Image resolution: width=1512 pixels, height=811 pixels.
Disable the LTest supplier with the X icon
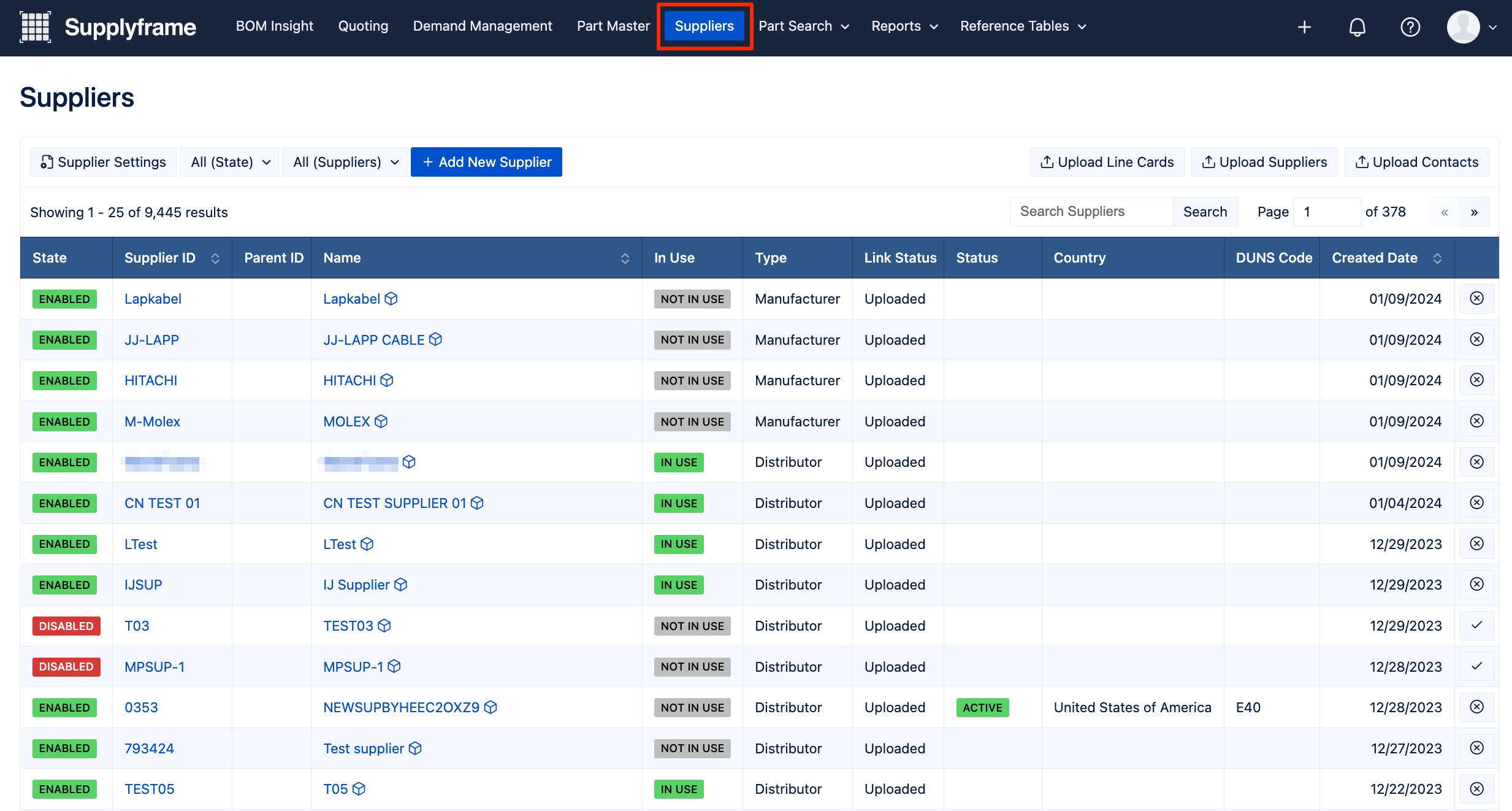[1476, 544]
